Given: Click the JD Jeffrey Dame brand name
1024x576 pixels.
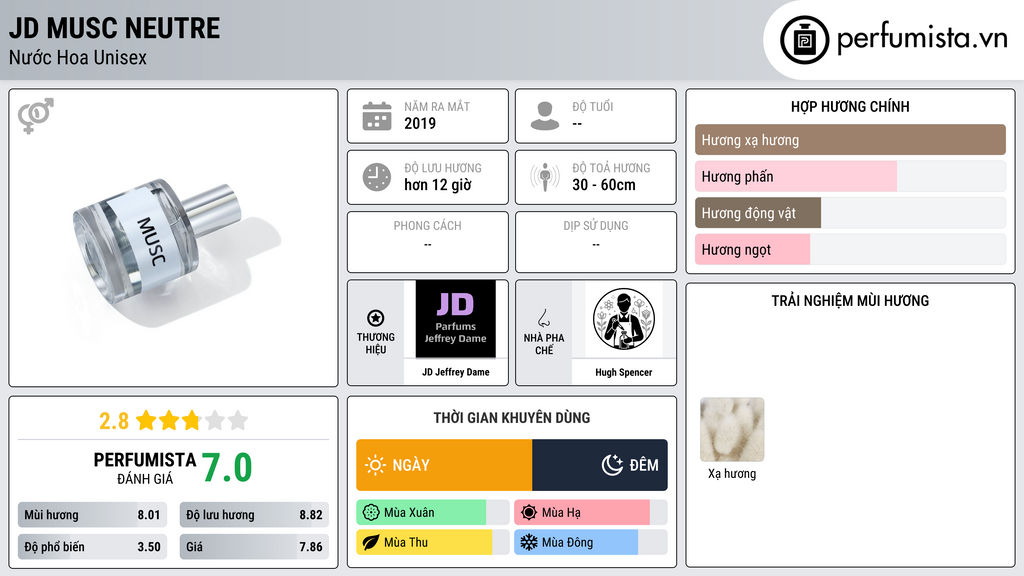Looking at the screenshot, I should point(456,372).
